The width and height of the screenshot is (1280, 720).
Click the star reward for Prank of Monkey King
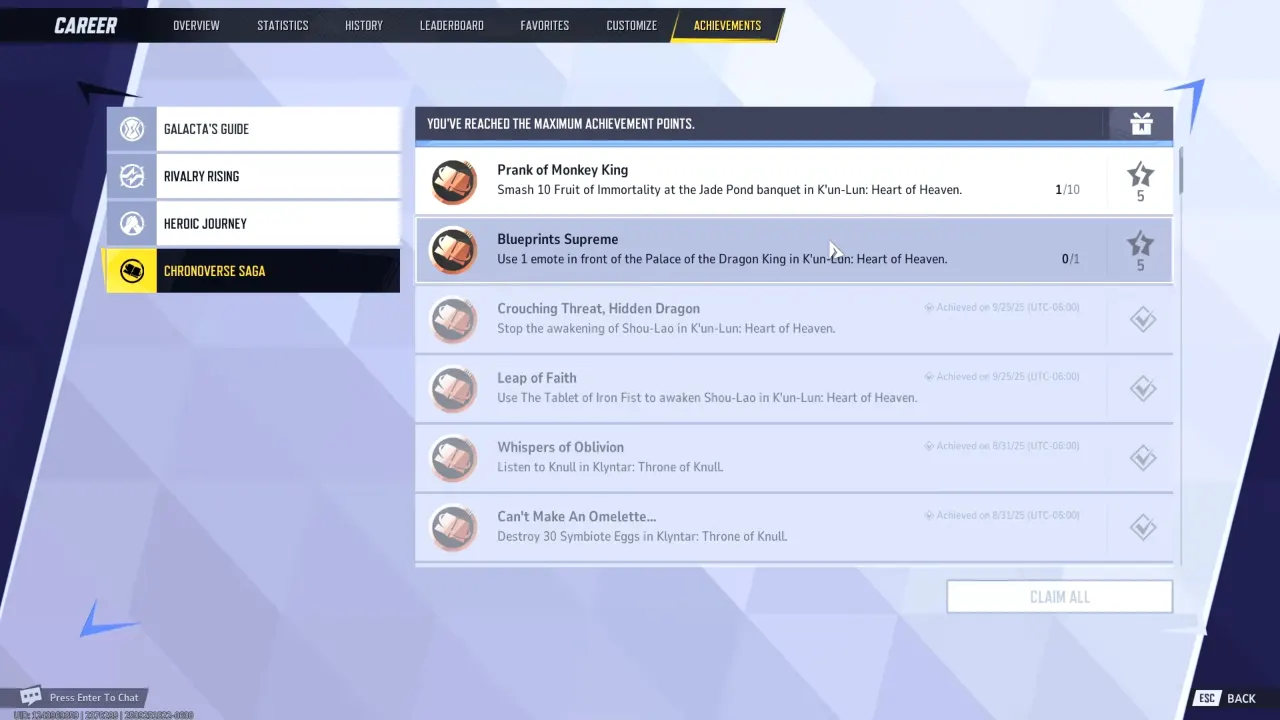pyautogui.click(x=1140, y=181)
